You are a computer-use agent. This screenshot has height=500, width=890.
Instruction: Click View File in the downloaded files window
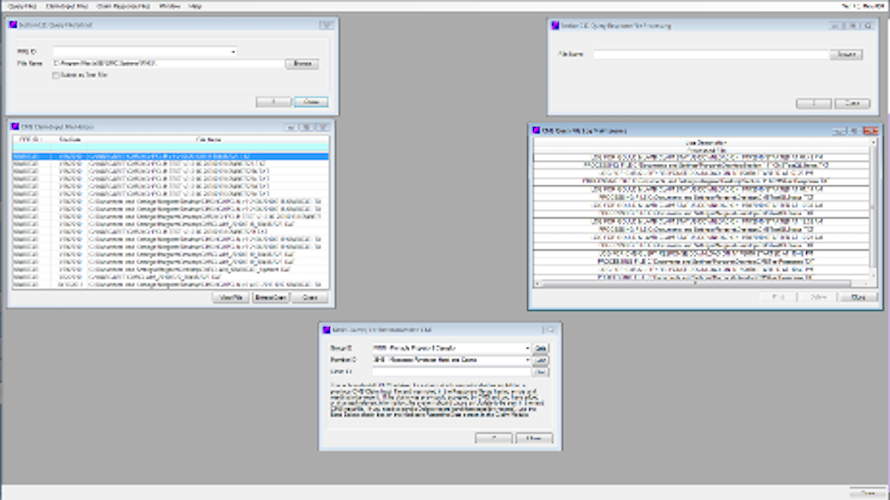click(230, 297)
